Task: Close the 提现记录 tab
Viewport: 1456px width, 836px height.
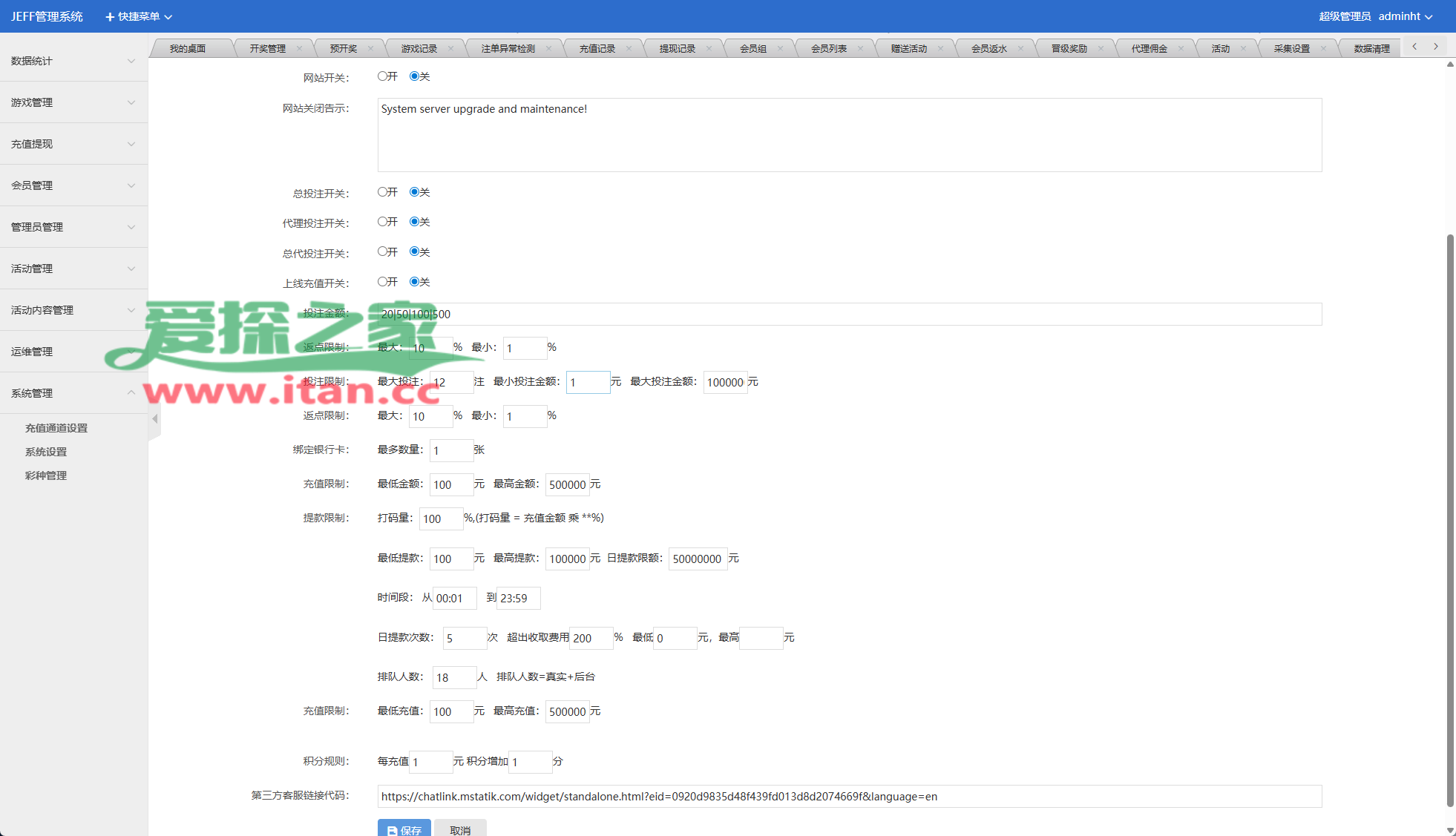Action: 709,48
